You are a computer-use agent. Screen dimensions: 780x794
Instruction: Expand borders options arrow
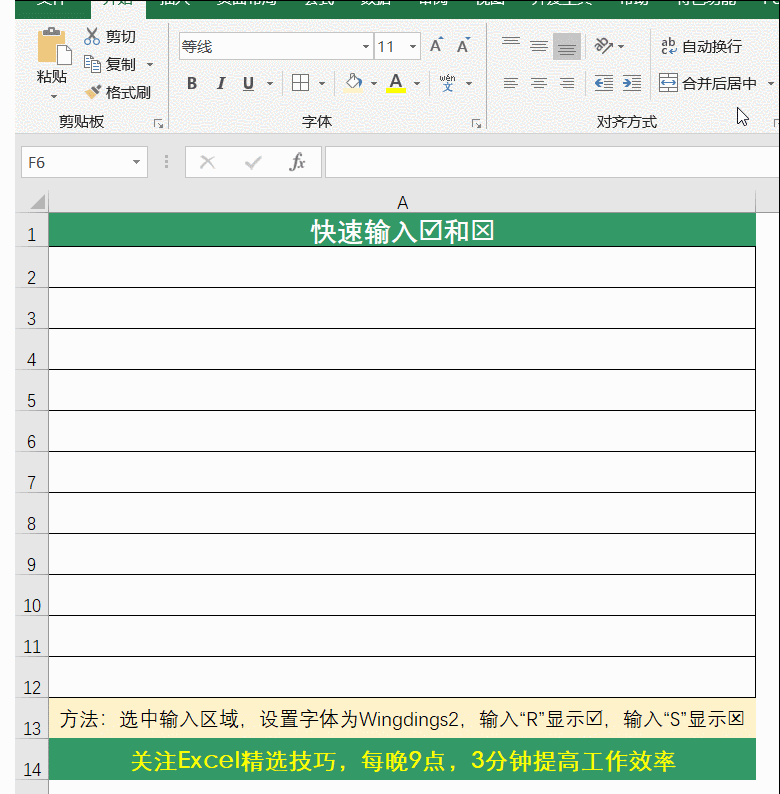pyautogui.click(x=322, y=83)
